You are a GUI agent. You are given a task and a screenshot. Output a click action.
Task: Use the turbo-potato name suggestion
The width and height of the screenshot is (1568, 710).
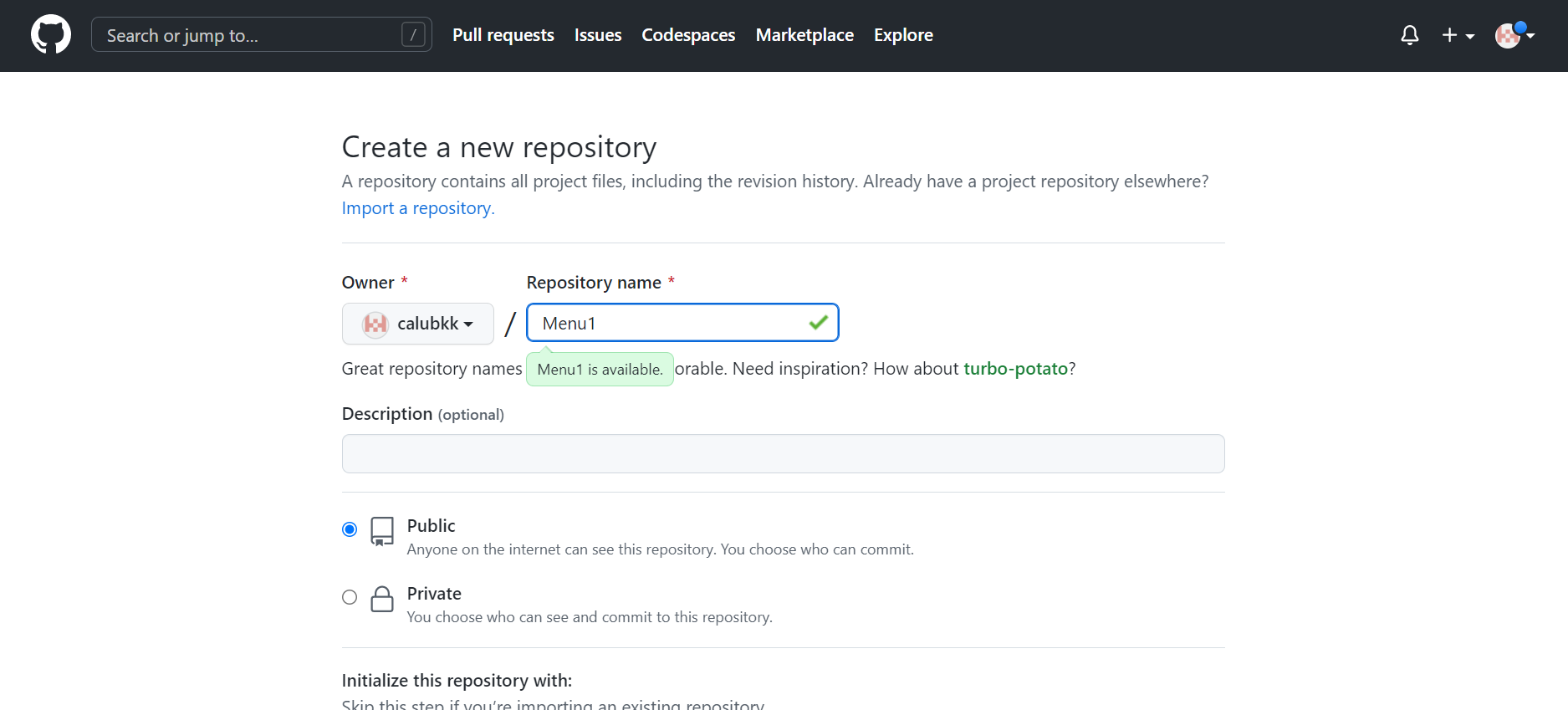point(1016,369)
